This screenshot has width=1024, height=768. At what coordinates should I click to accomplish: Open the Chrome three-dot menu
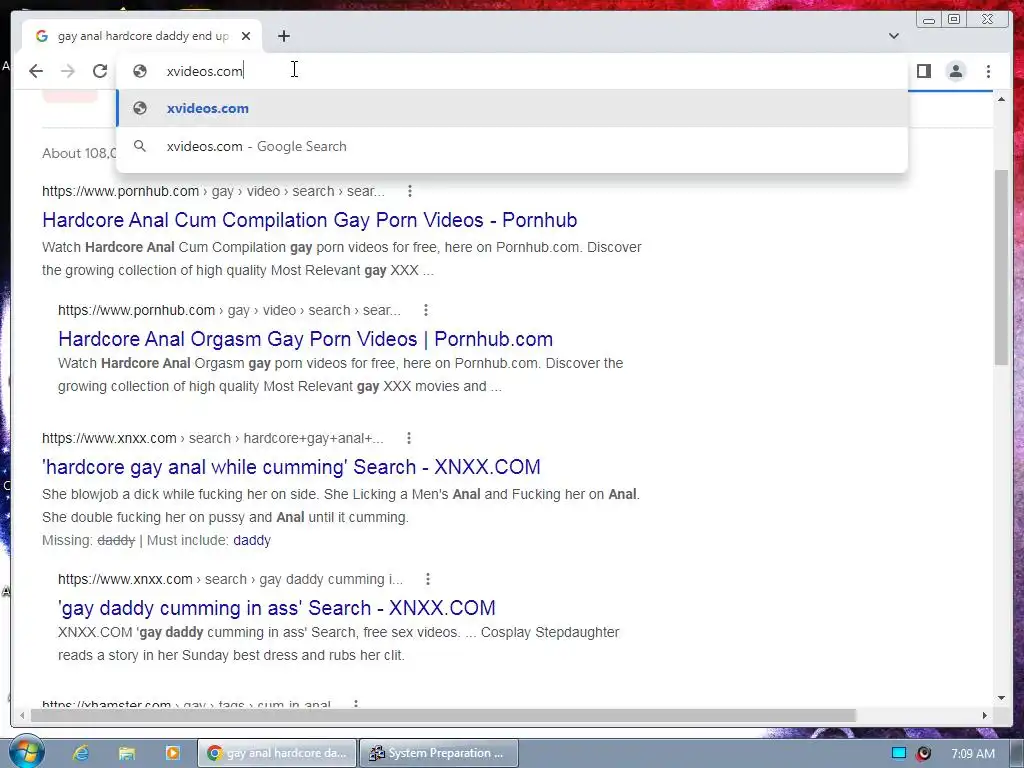(988, 71)
